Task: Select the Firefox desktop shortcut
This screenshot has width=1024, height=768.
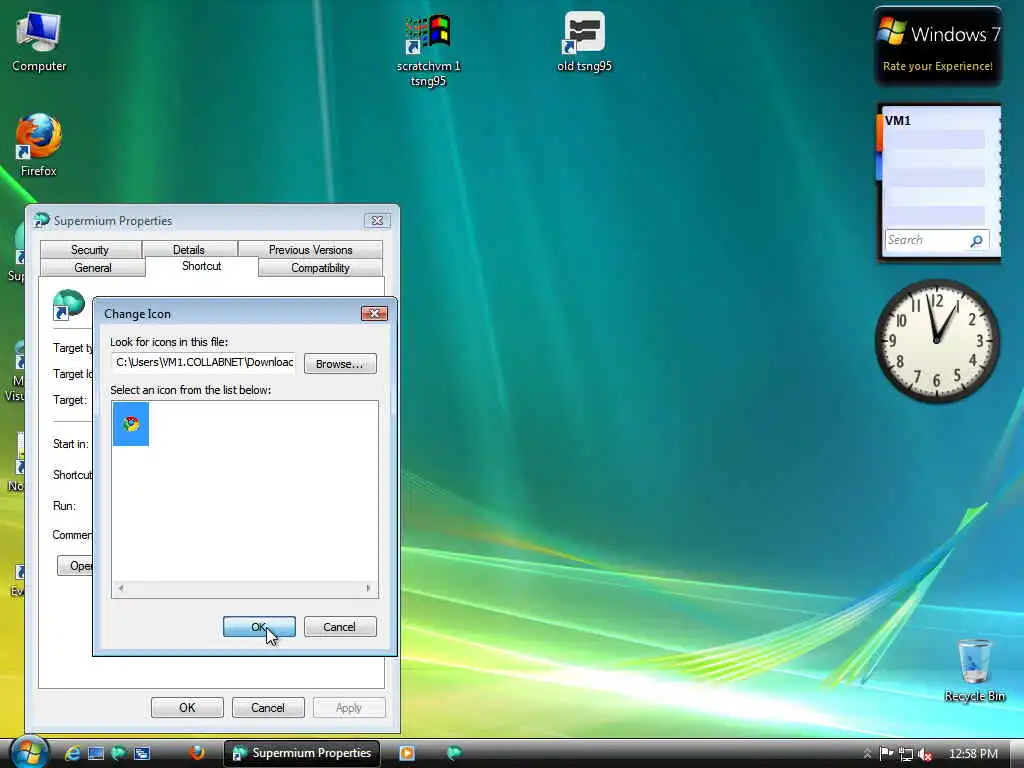Action: click(x=39, y=145)
